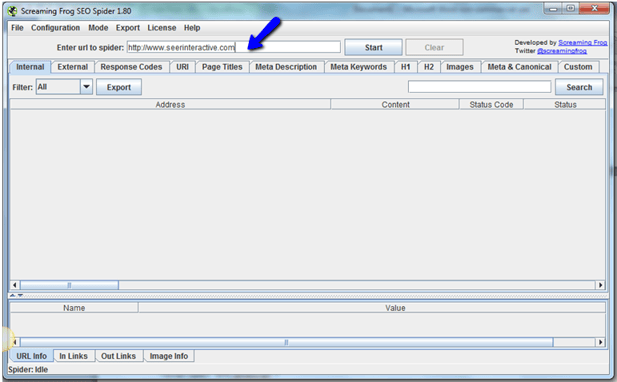Switch to the Images tab
This screenshot has height=382, width=617.
point(460,67)
